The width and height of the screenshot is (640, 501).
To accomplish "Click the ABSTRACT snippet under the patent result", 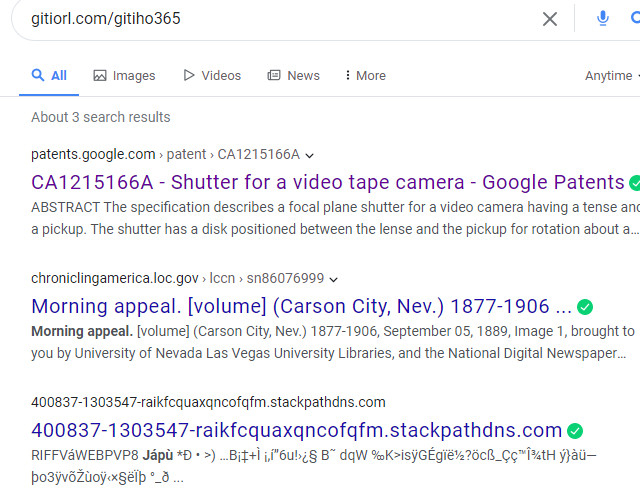I will coord(336,218).
